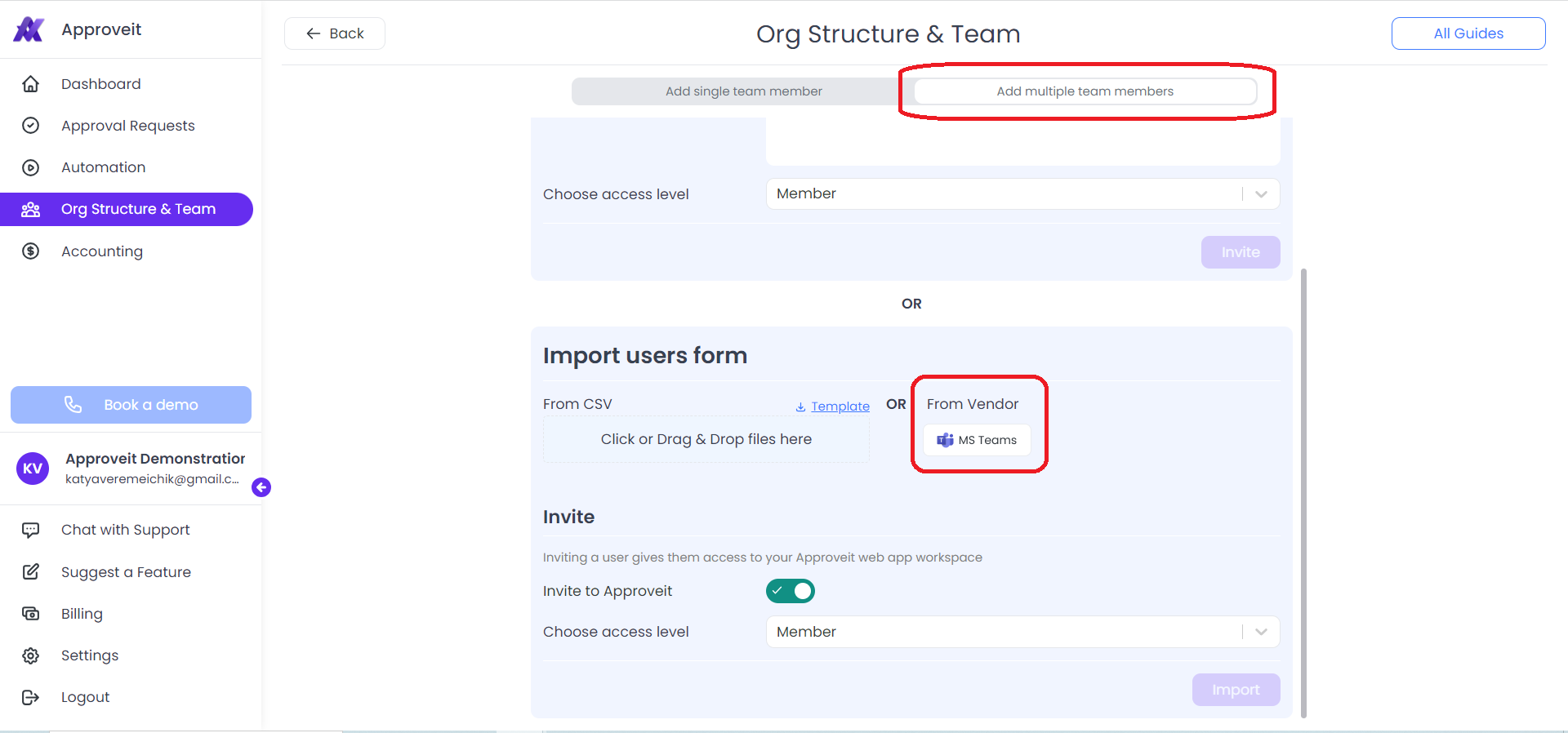
Task: Click the katyaveremeichik@gmail.c... email text
Action: 152,479
